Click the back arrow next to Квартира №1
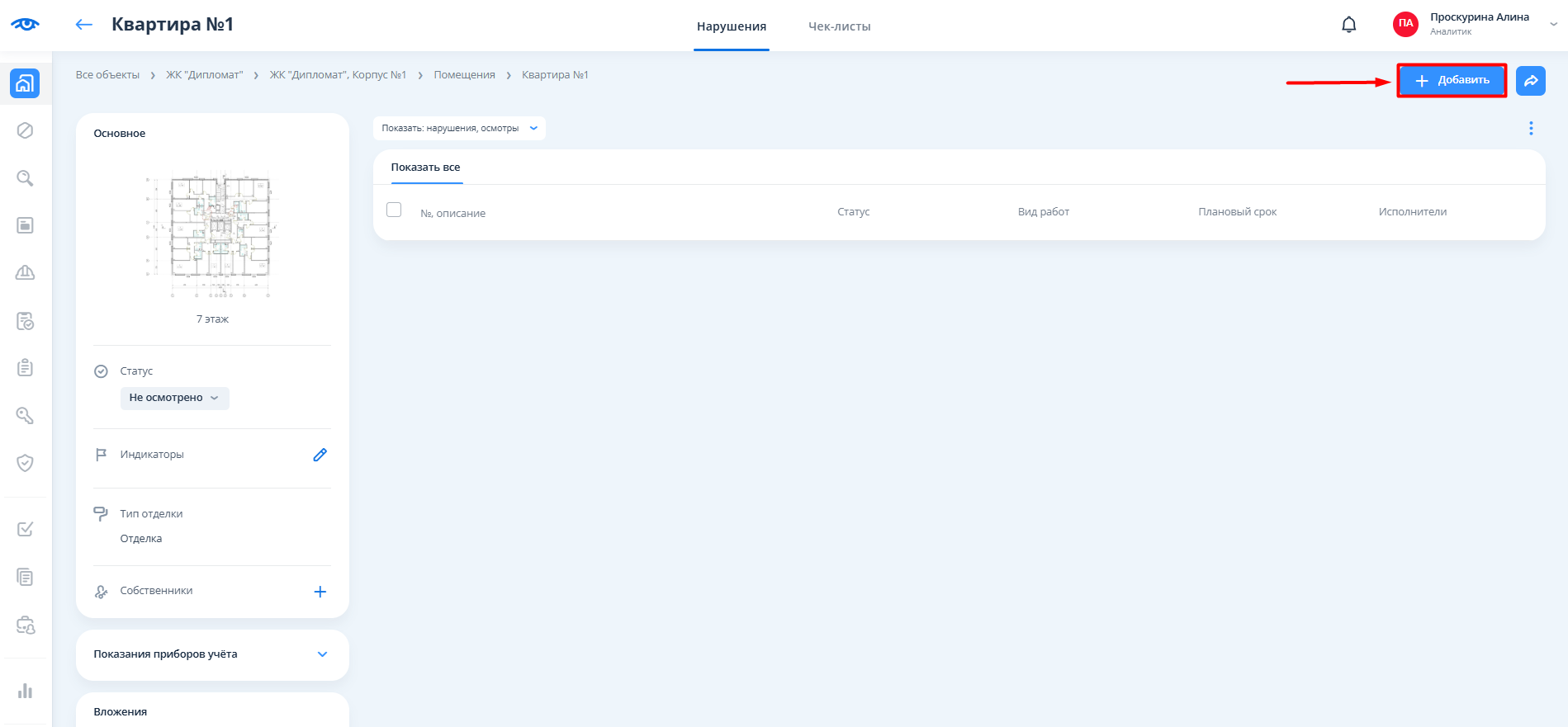Screen dimensions: 1568x727 click(x=83, y=25)
